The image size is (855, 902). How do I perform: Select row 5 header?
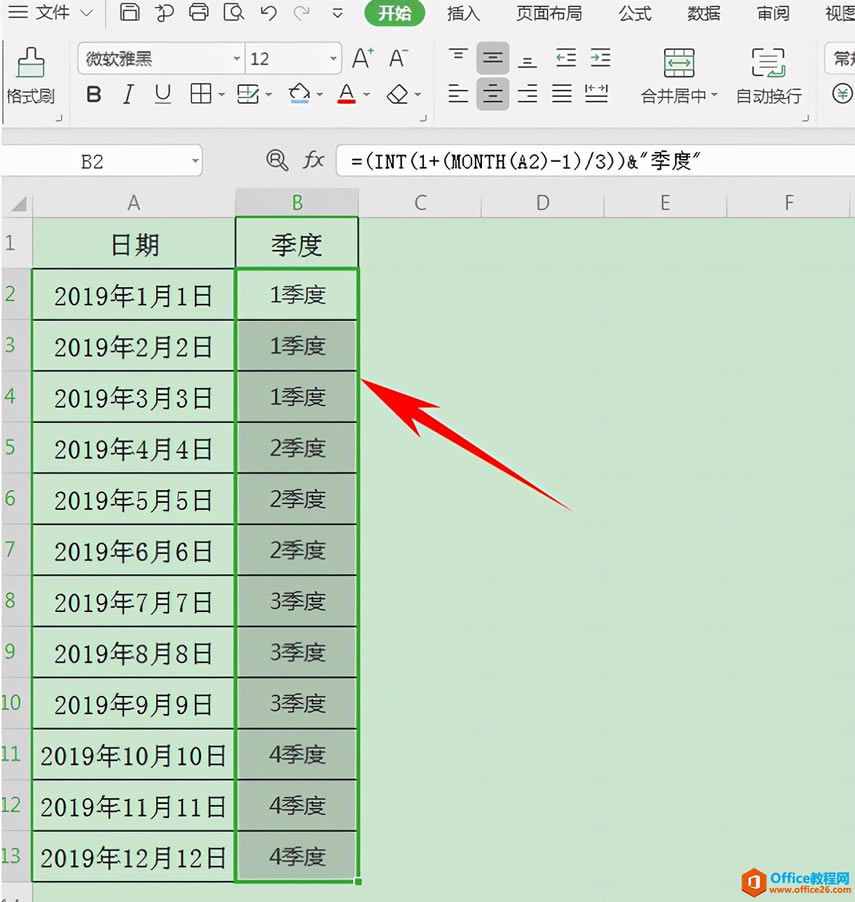pyautogui.click(x=16, y=448)
